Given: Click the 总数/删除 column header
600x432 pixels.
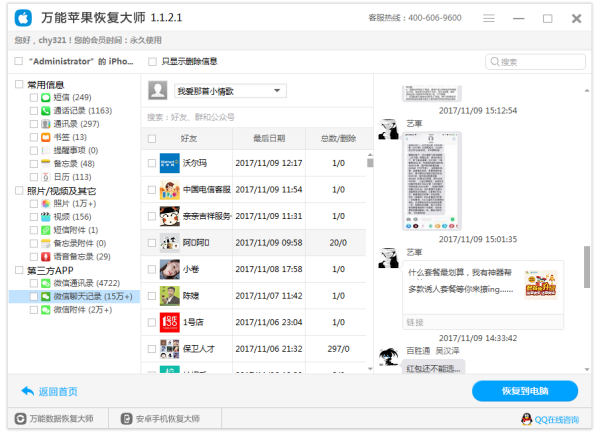Looking at the screenshot, I should coord(338,139).
